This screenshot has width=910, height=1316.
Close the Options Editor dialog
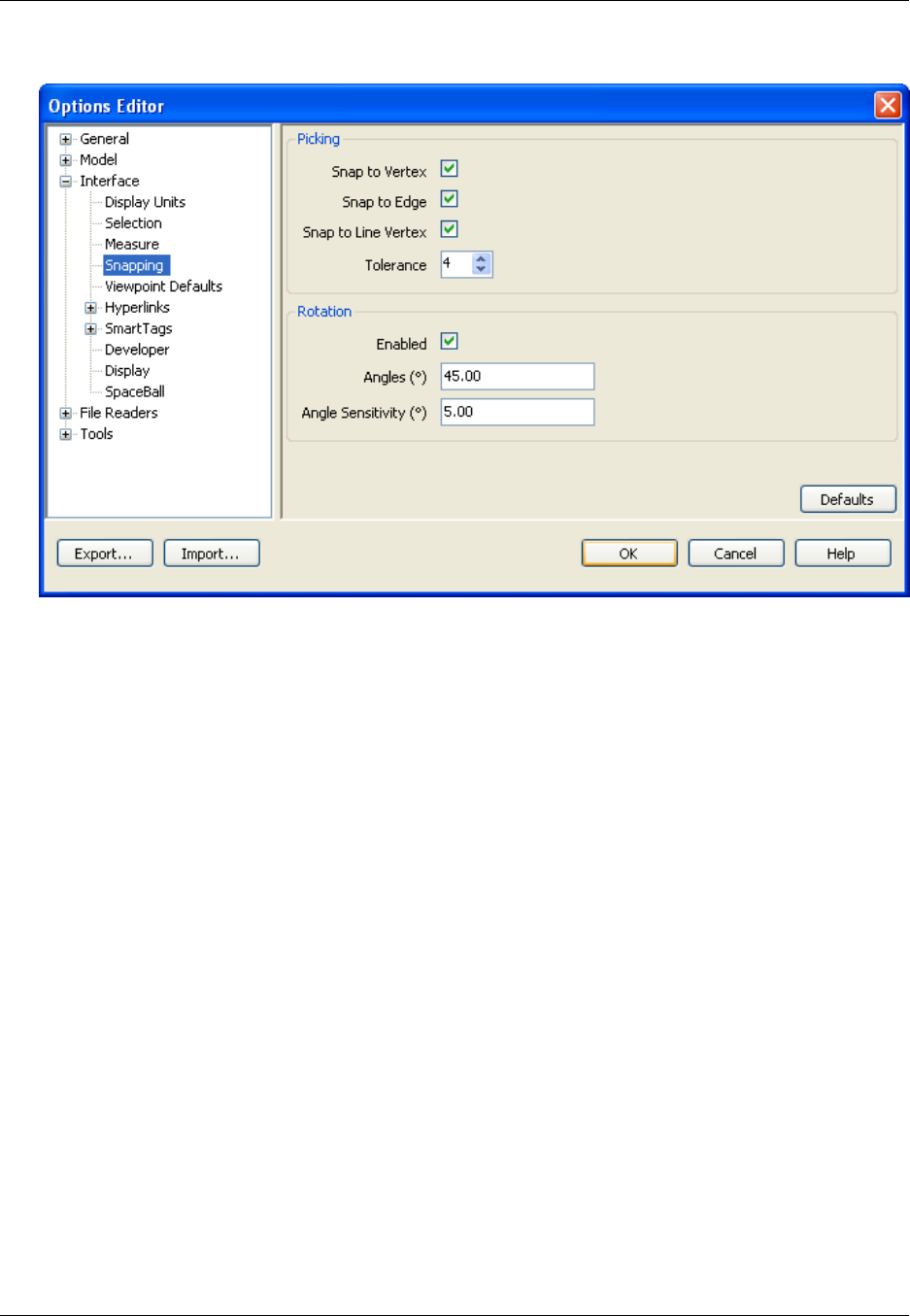click(x=888, y=105)
